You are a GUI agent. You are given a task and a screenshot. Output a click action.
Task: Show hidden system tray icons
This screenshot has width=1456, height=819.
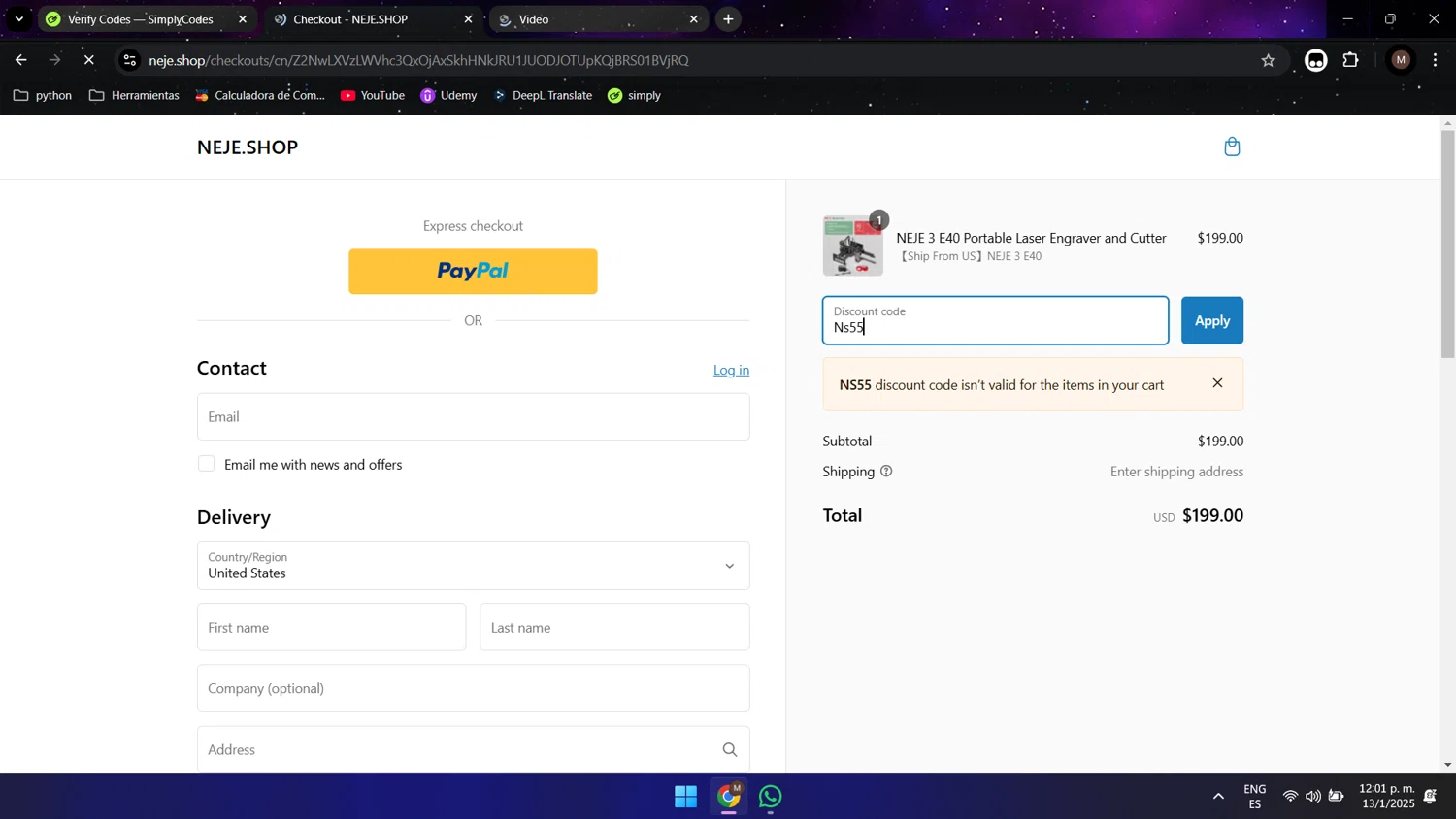[x=1218, y=797]
